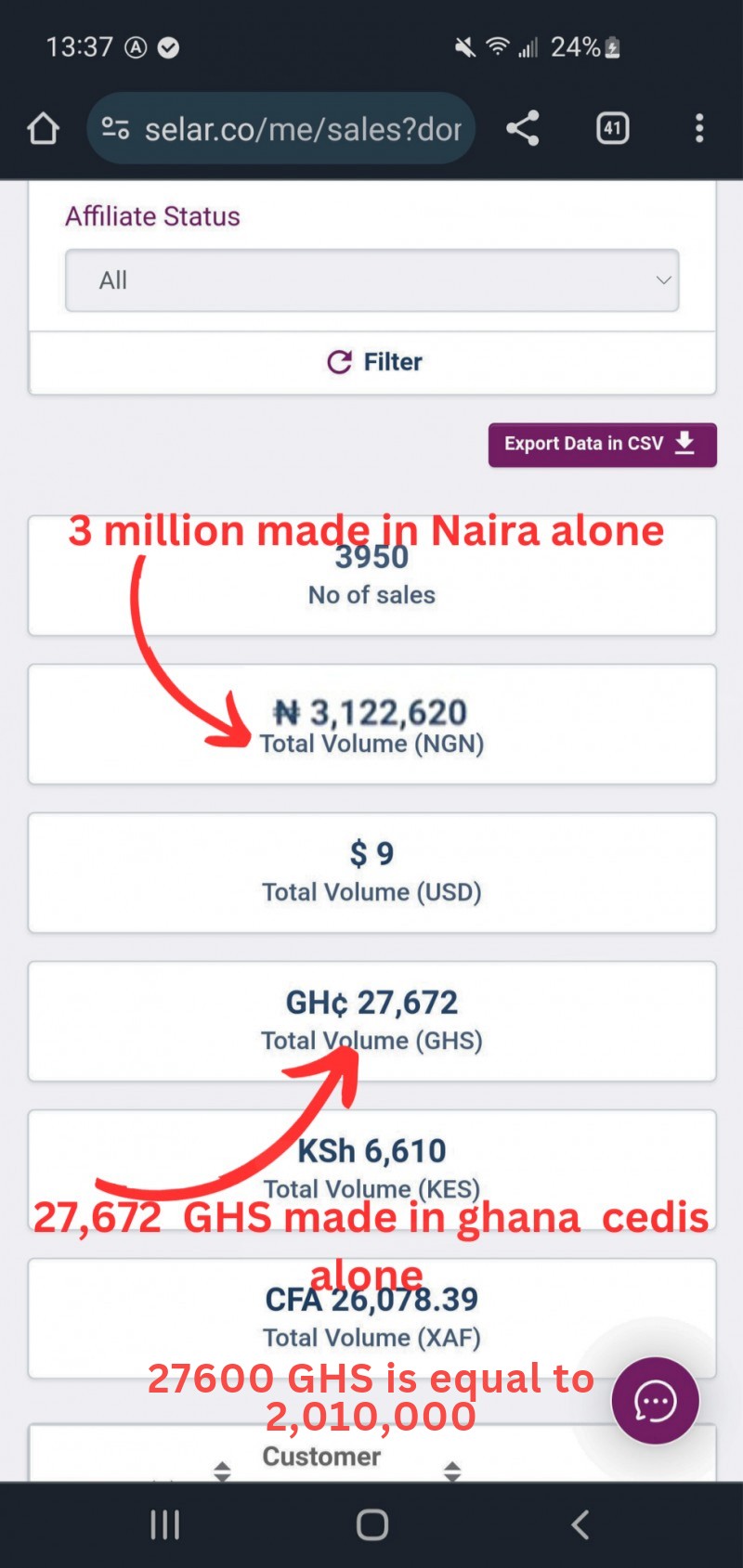Click Export Data in CSV button
743x1568 pixels.
pyautogui.click(x=603, y=445)
